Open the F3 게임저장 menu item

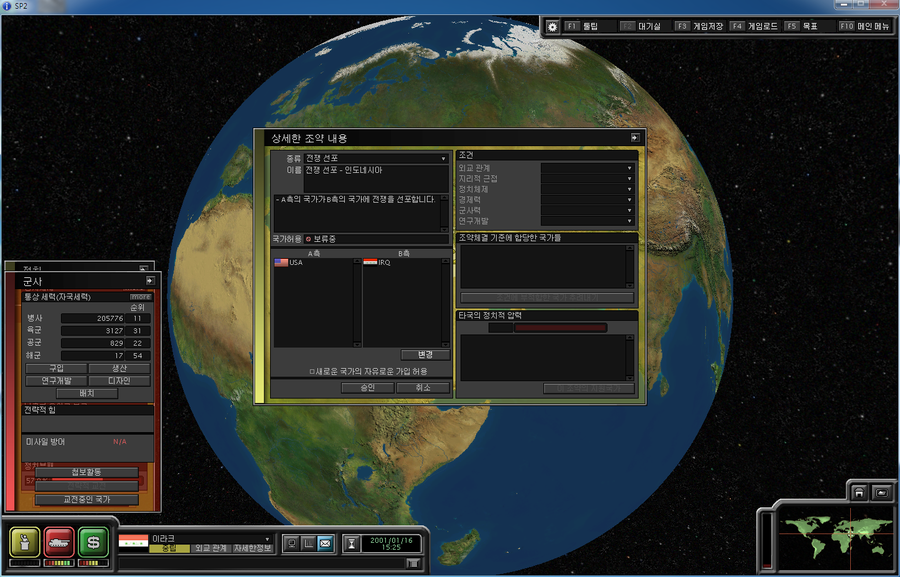click(x=698, y=26)
